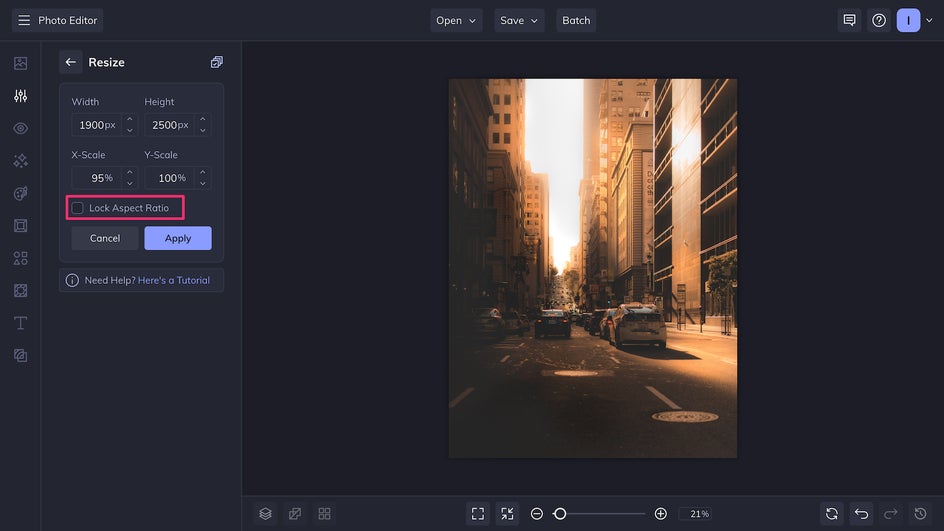Image resolution: width=944 pixels, height=531 pixels.
Task: Open the Image Manager sidebar icon
Action: pyautogui.click(x=20, y=63)
